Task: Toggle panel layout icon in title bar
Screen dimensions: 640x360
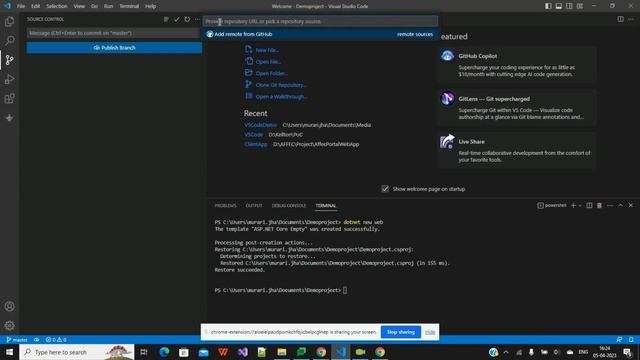Action: pyautogui.click(x=559, y=6)
